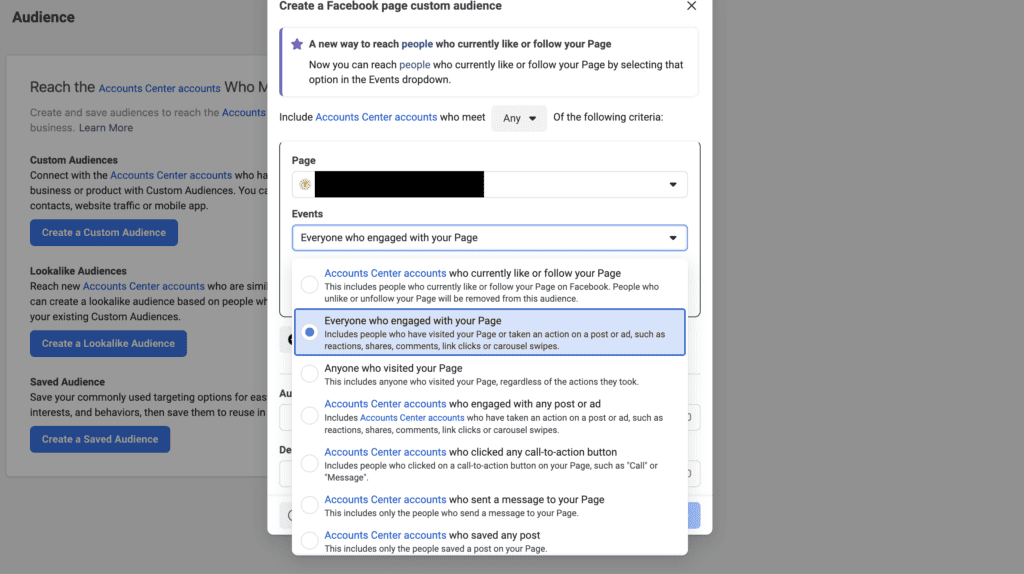The height and width of the screenshot is (574, 1024).
Task: Click Accounts Center accounts link in engaged-post description
Action: coord(412,418)
